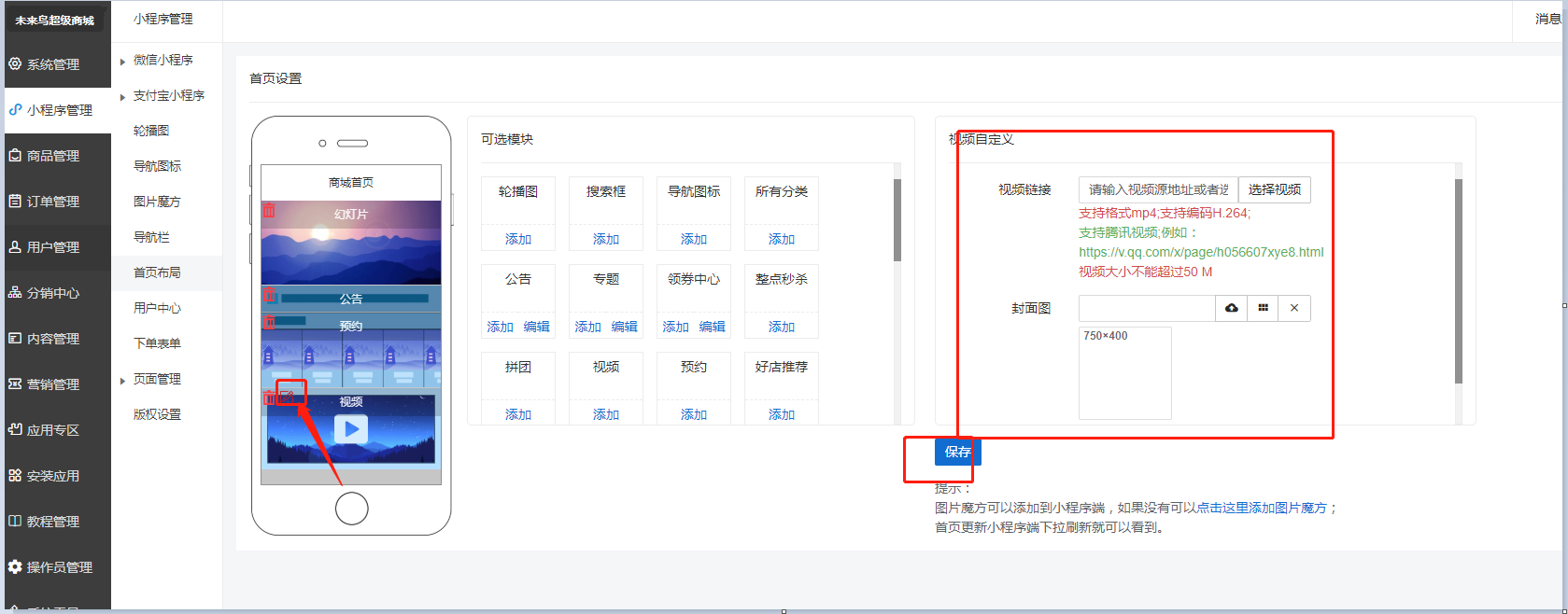The width and height of the screenshot is (1568, 614).
Task: Click 编辑 under the 公告 module
Action: tap(537, 327)
